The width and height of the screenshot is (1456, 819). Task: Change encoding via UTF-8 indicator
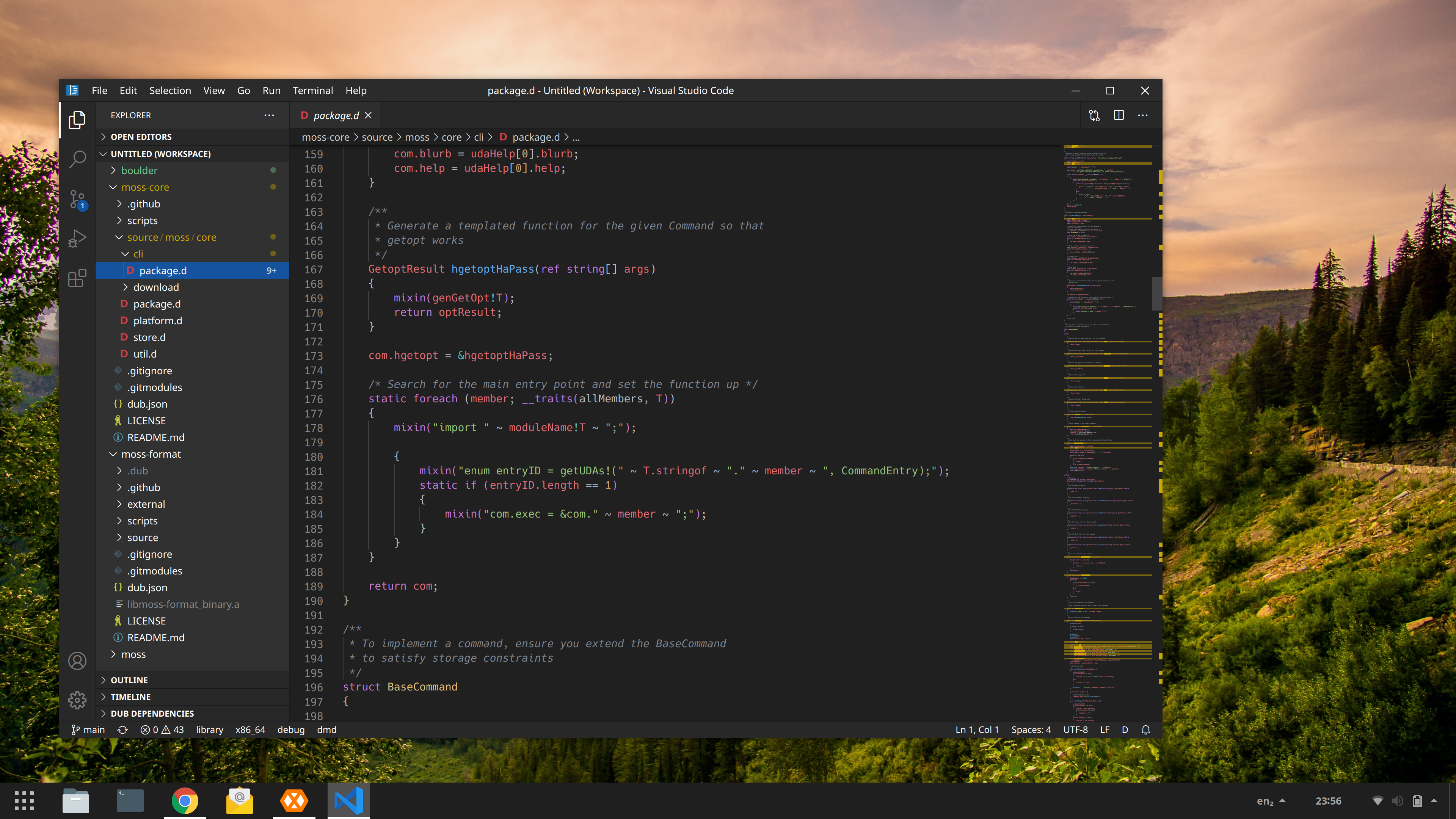click(x=1075, y=730)
